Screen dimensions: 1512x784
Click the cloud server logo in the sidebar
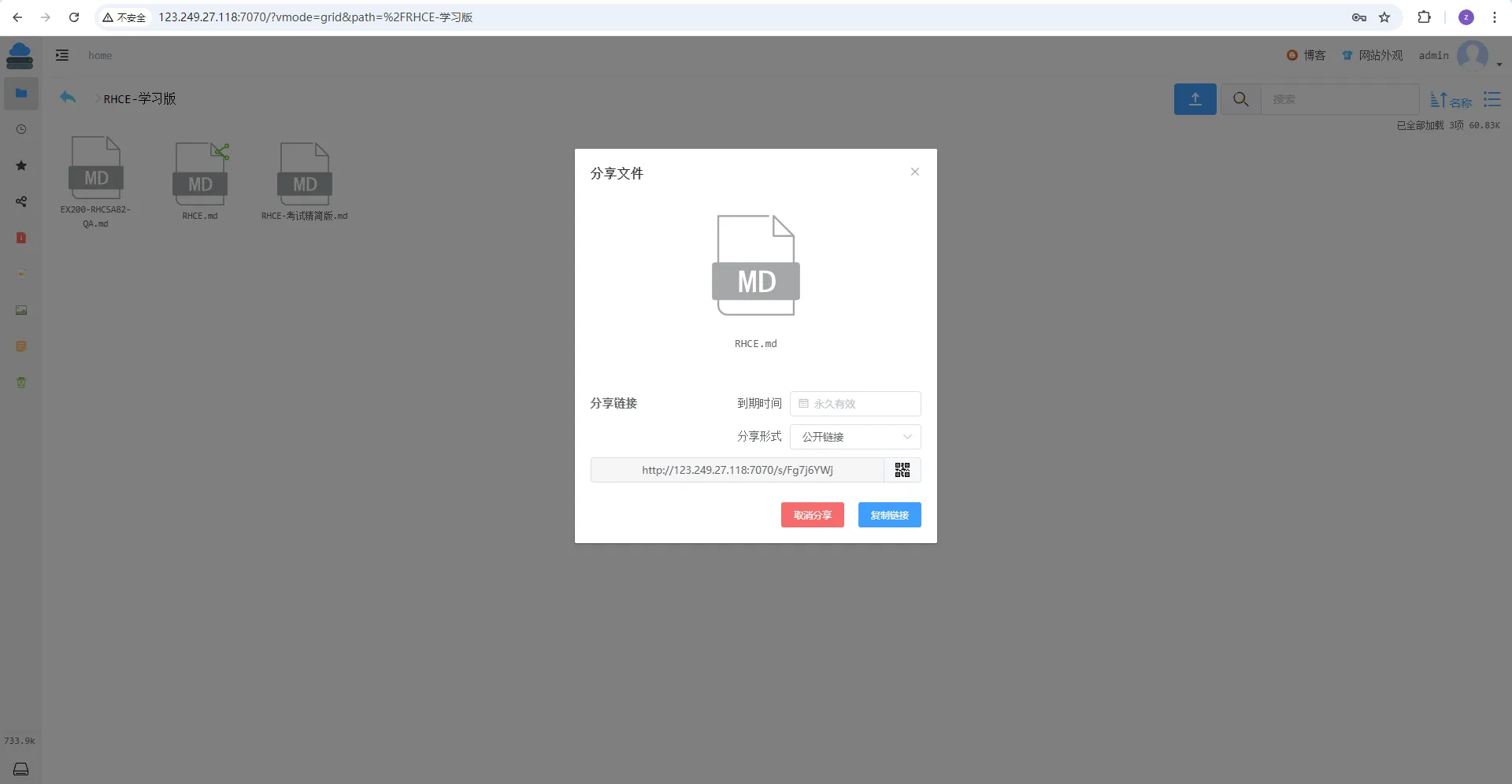(20, 56)
